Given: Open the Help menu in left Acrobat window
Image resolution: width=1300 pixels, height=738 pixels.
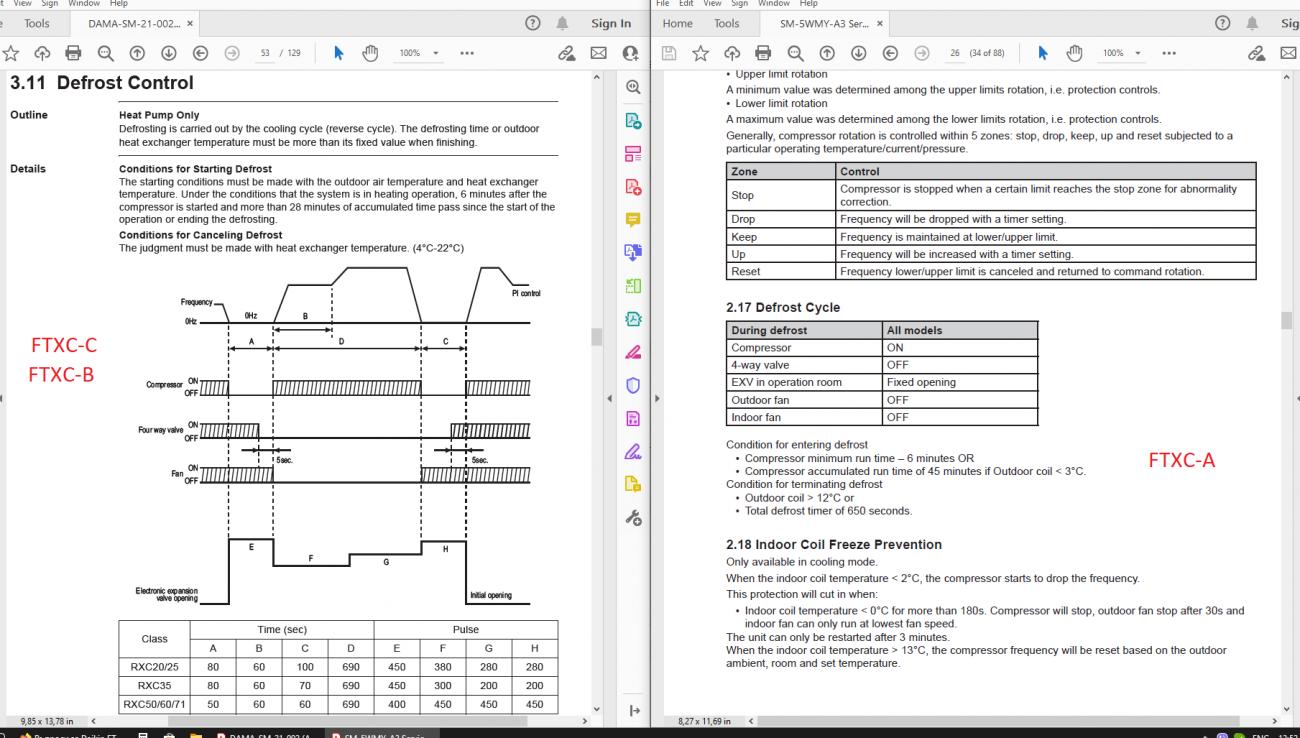Looking at the screenshot, I should pos(119,4).
